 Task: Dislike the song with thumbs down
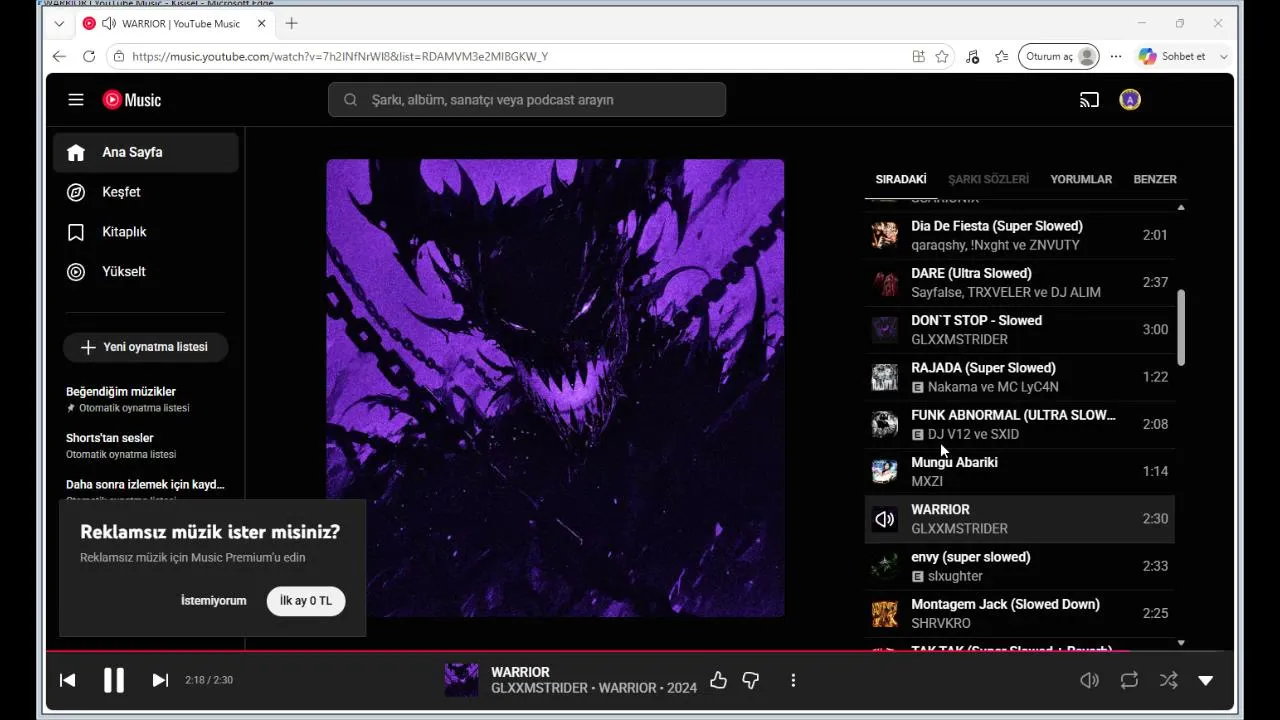coord(751,680)
